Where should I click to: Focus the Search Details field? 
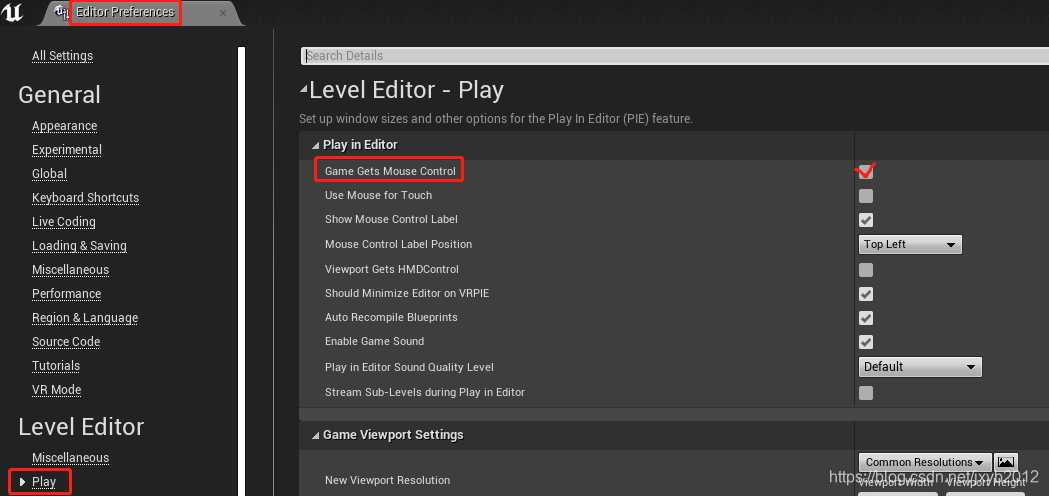click(x=674, y=56)
